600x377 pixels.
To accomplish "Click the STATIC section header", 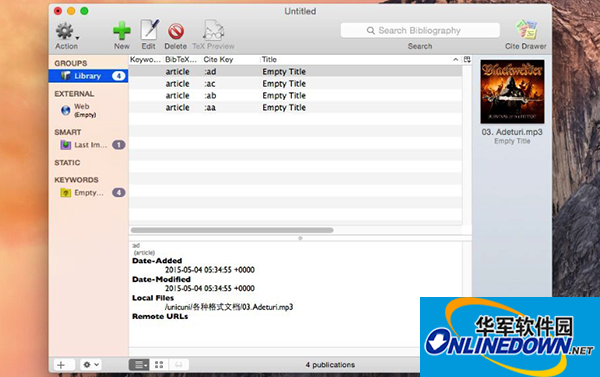I will [x=67, y=163].
